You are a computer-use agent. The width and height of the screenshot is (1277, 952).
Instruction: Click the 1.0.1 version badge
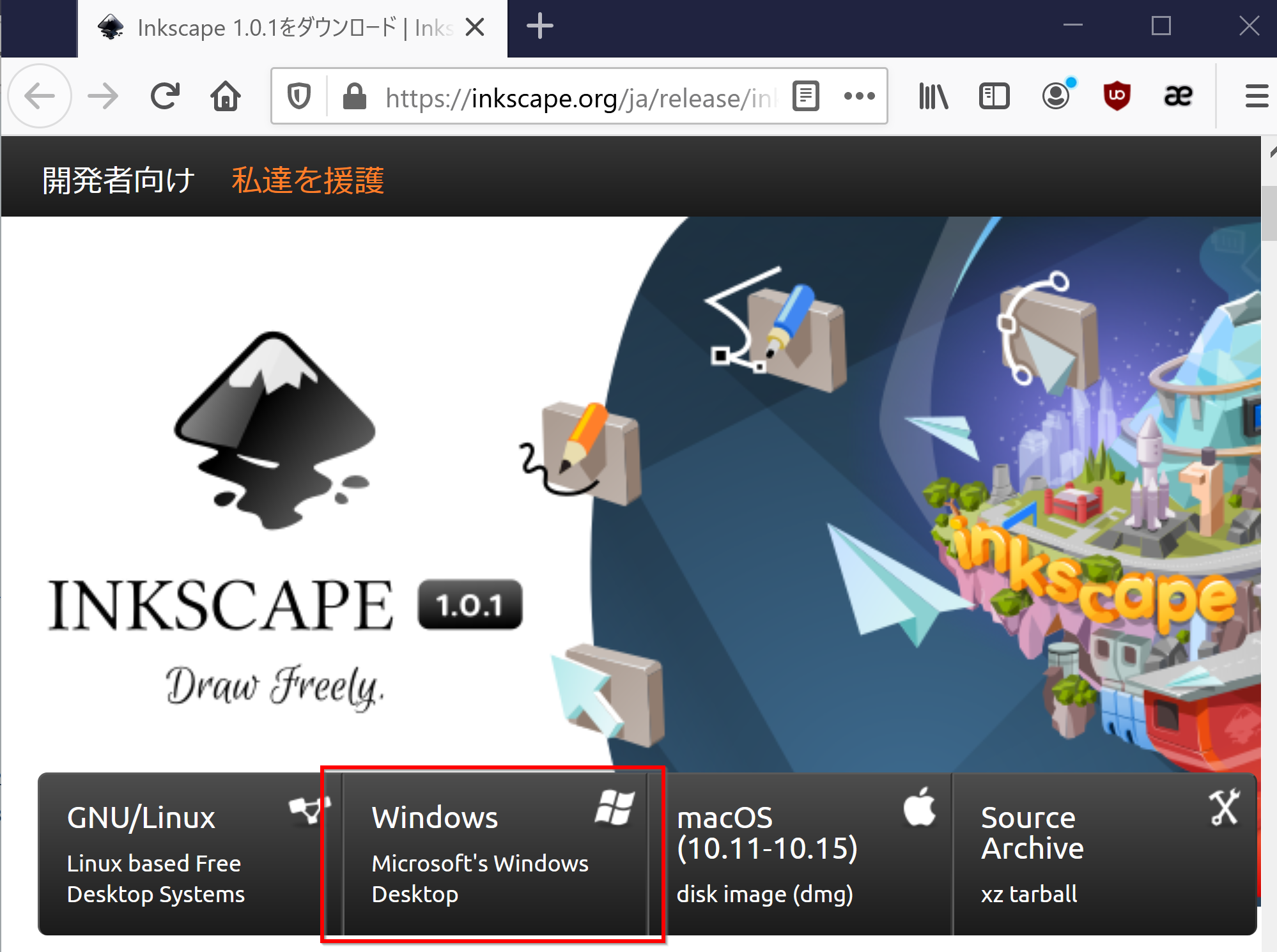470,604
